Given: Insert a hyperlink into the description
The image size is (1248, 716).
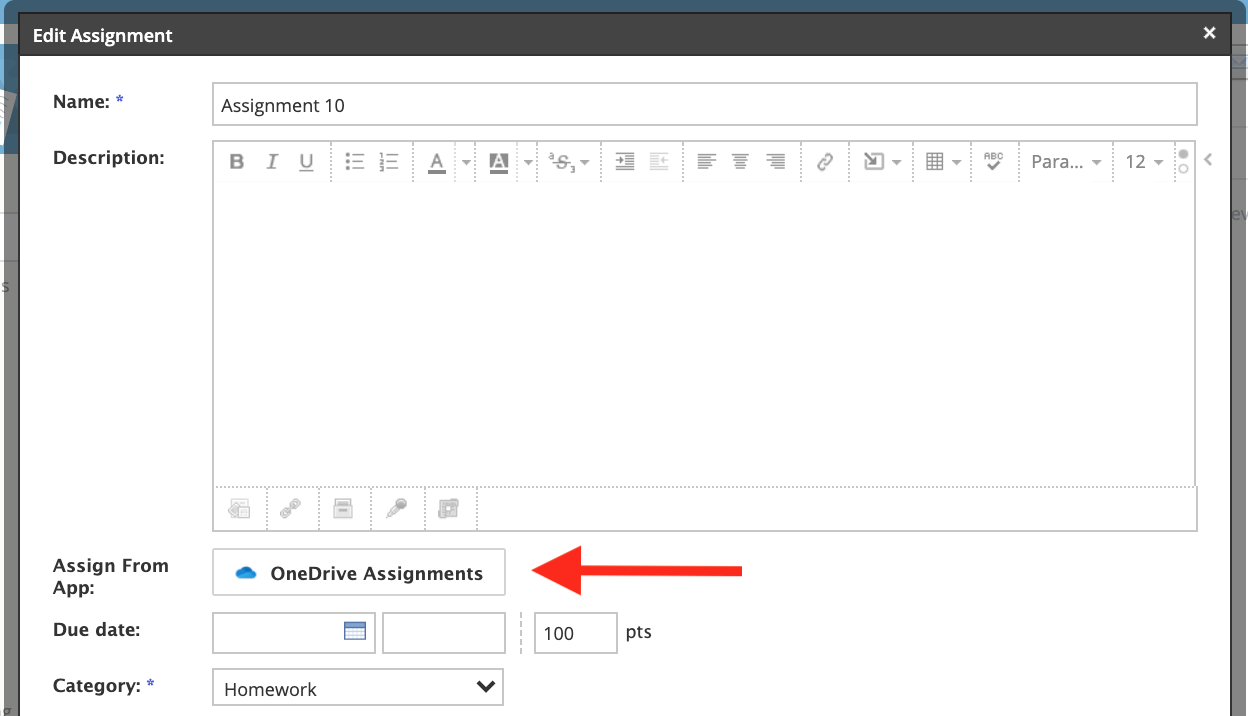Looking at the screenshot, I should tap(825, 161).
